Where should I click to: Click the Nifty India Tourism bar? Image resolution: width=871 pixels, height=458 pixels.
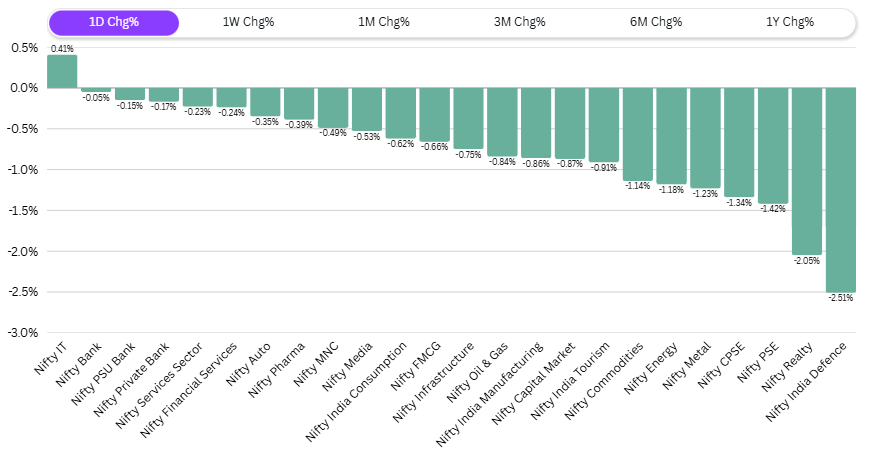coord(603,124)
